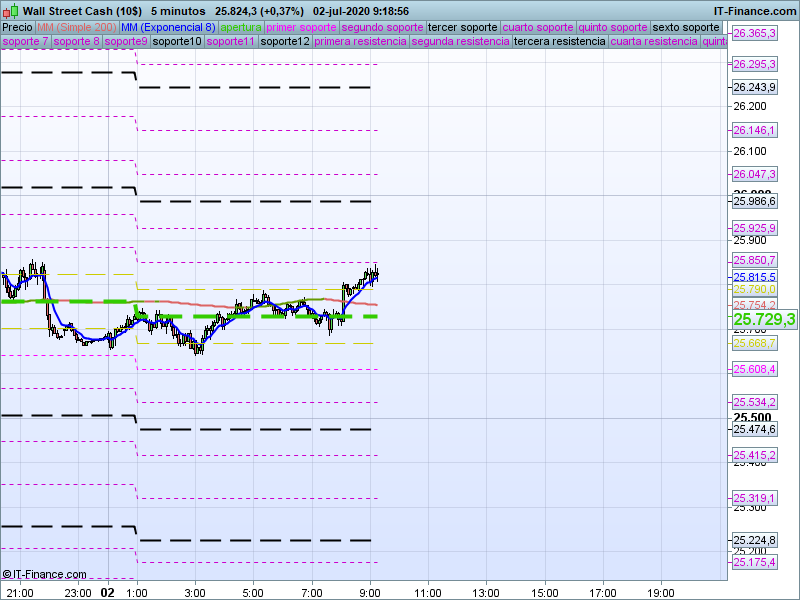Click the green 25.729,3 current price tag
The width and height of the screenshot is (800, 600).
point(764,319)
